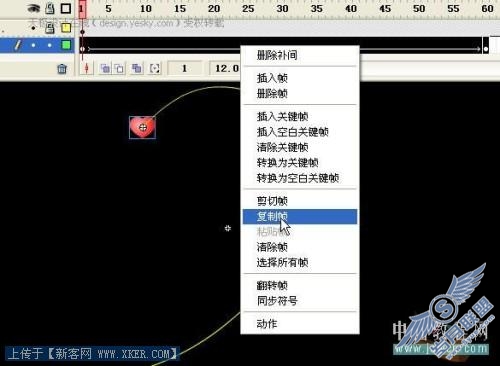Click 动作 at menu bottom
The height and width of the screenshot is (366, 500).
[267, 323]
